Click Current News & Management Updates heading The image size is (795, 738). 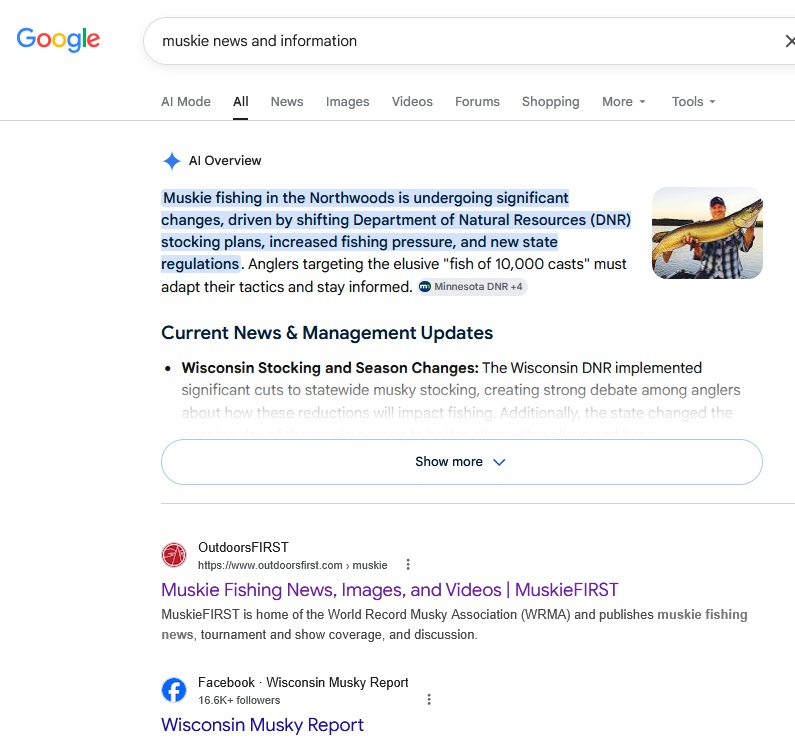coord(327,333)
